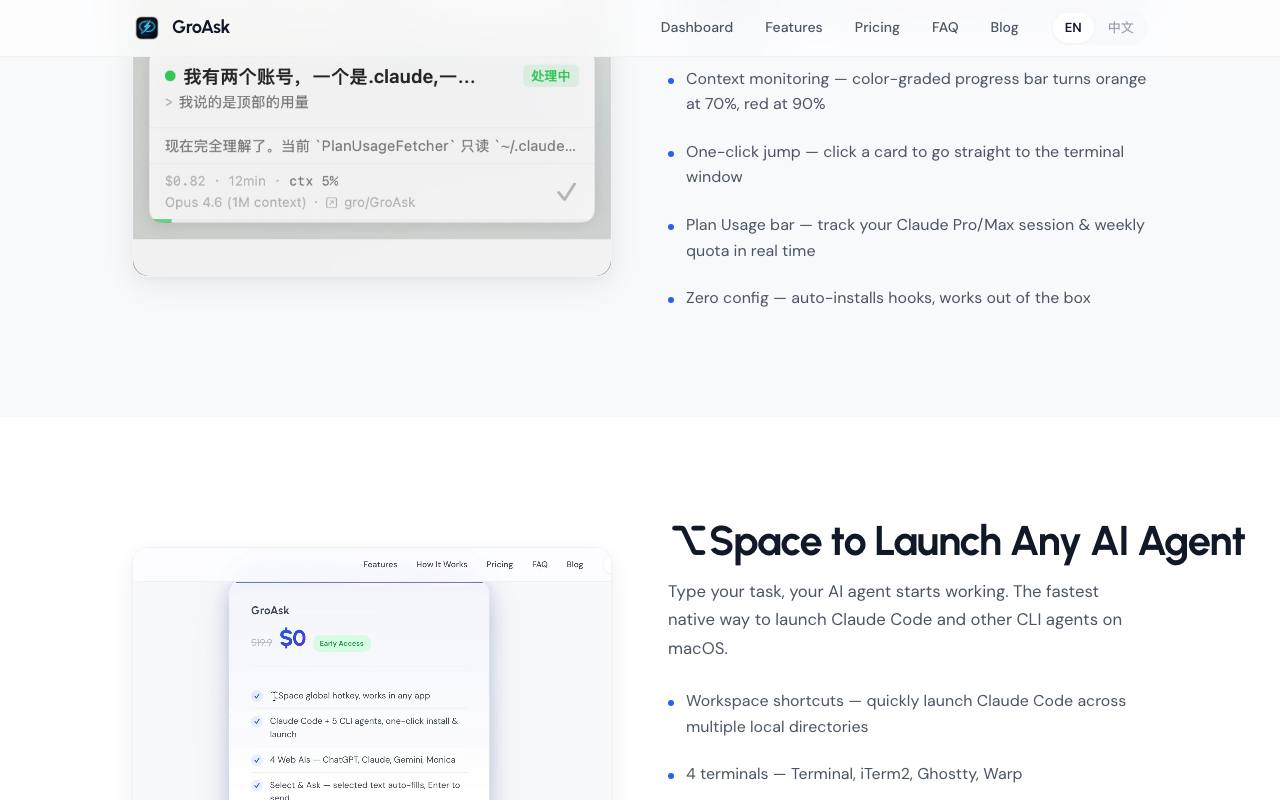Screen dimensions: 1280x800
Task: Click the '$0.82' cost value
Action: [x=185, y=181]
